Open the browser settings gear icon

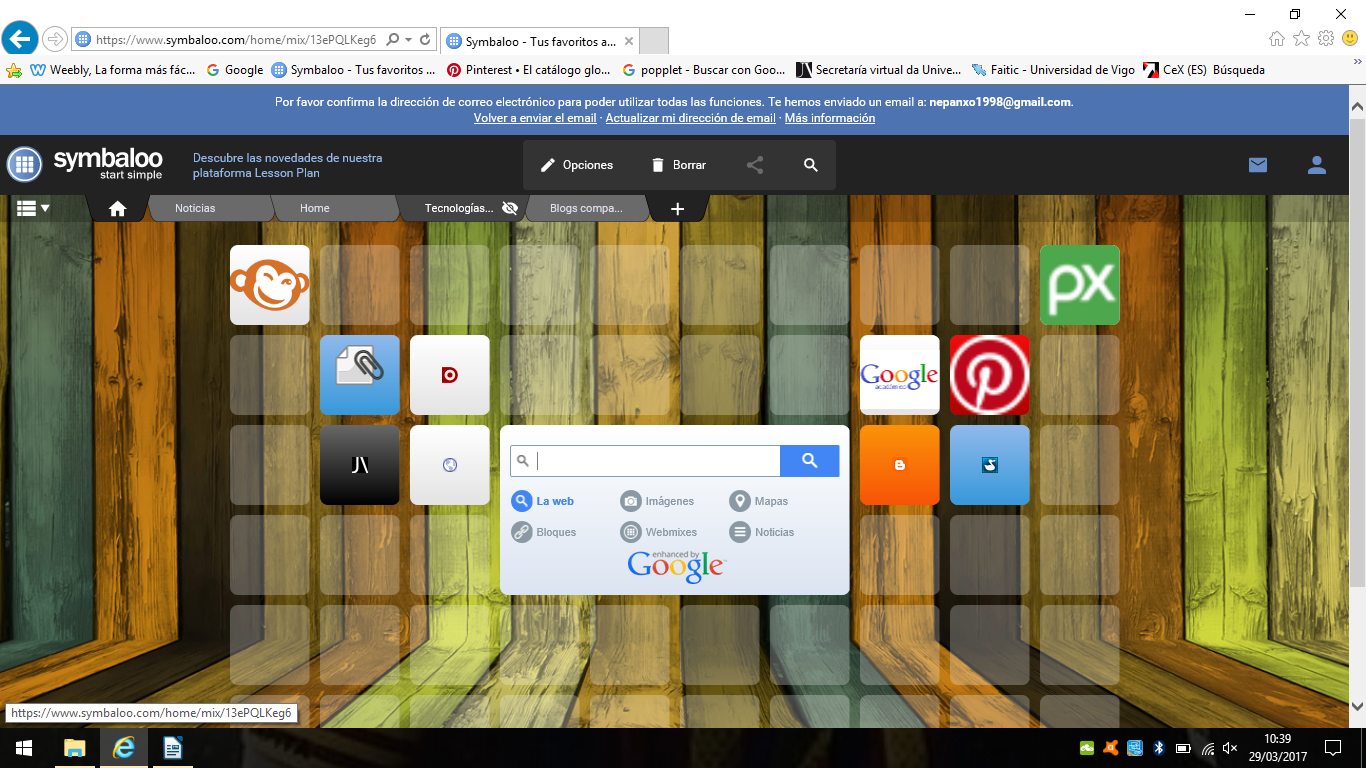click(x=1326, y=39)
